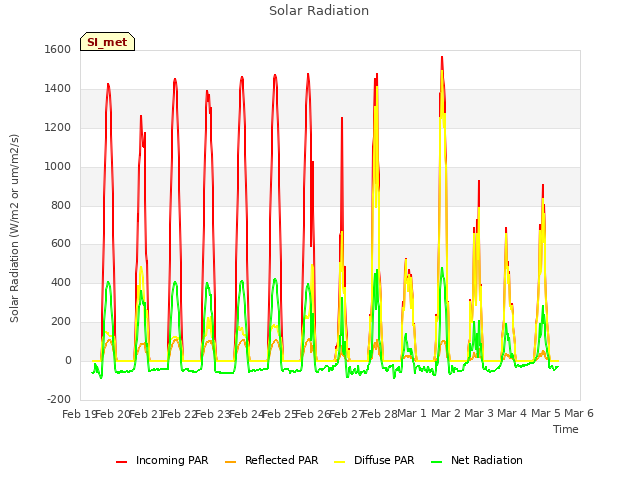The image size is (640, 480).
Task: Click the Feb 27 red spike peak
Action: pyautogui.click(x=342, y=118)
